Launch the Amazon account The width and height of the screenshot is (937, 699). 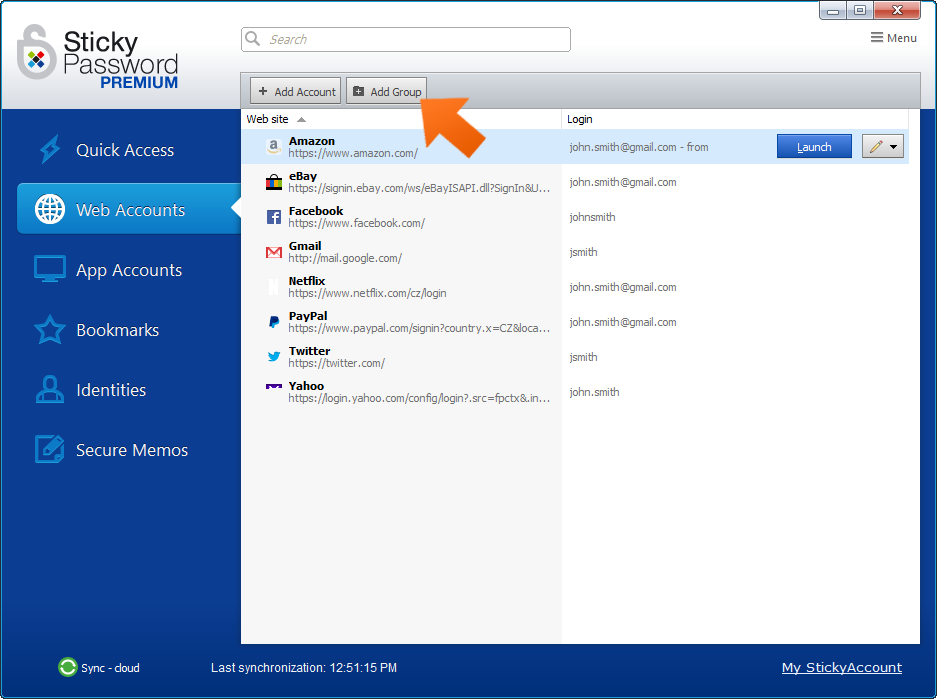click(x=814, y=146)
